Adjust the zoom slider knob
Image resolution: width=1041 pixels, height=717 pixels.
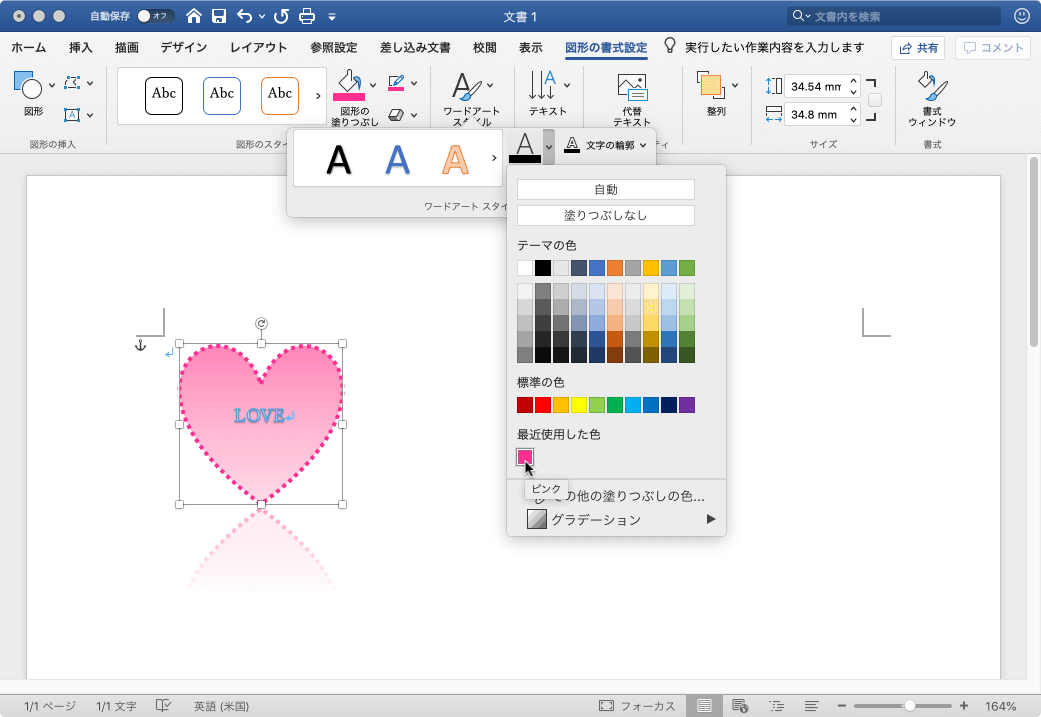tap(910, 706)
